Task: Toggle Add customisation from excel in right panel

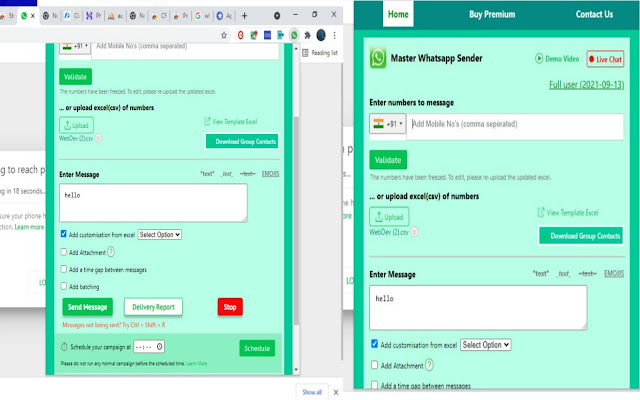Action: 374,344
